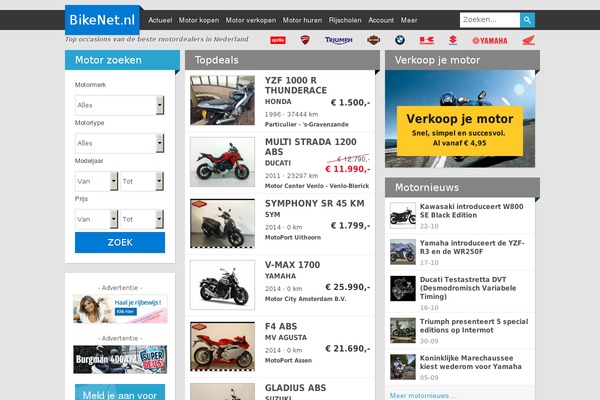Click the Burgman 400 Super Deals ad
Image resolution: width=600 pixels, height=400 pixels.
pos(120,359)
